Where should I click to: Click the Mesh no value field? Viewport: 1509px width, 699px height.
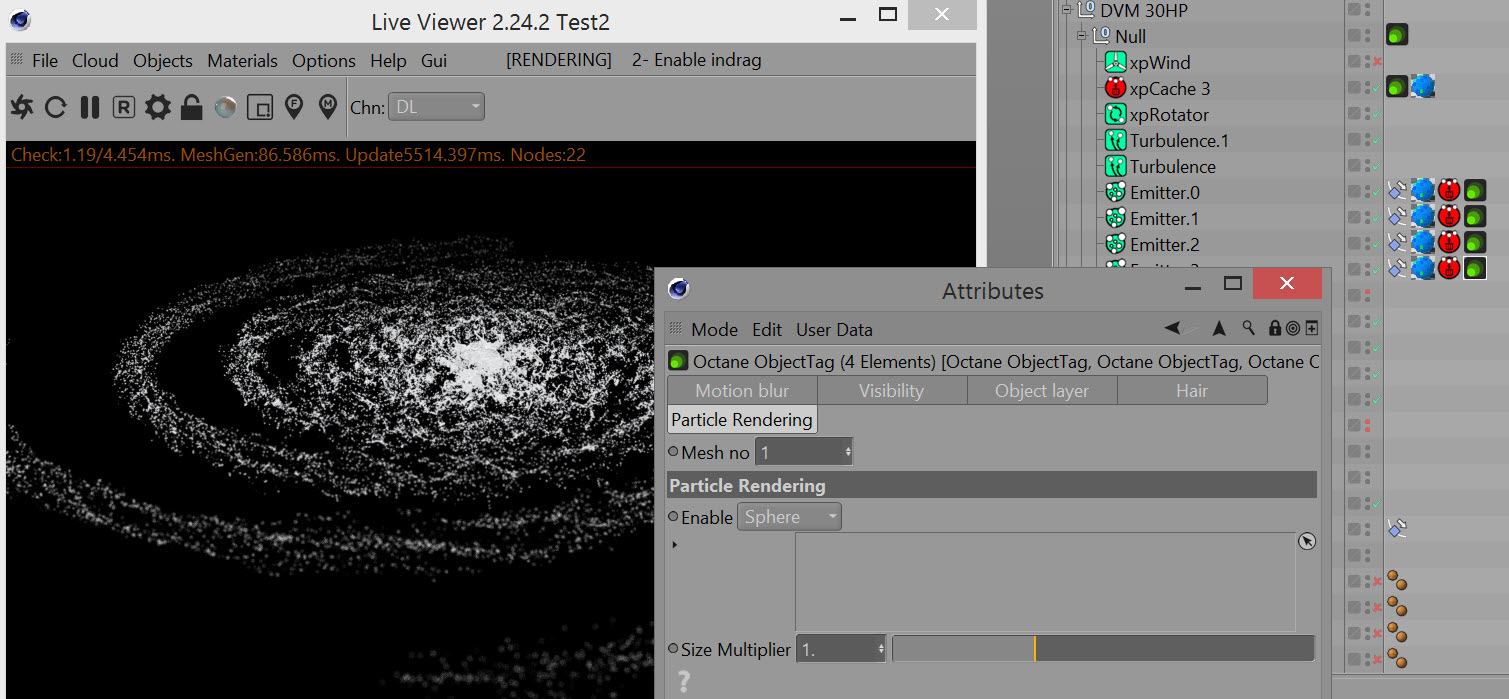coord(804,453)
